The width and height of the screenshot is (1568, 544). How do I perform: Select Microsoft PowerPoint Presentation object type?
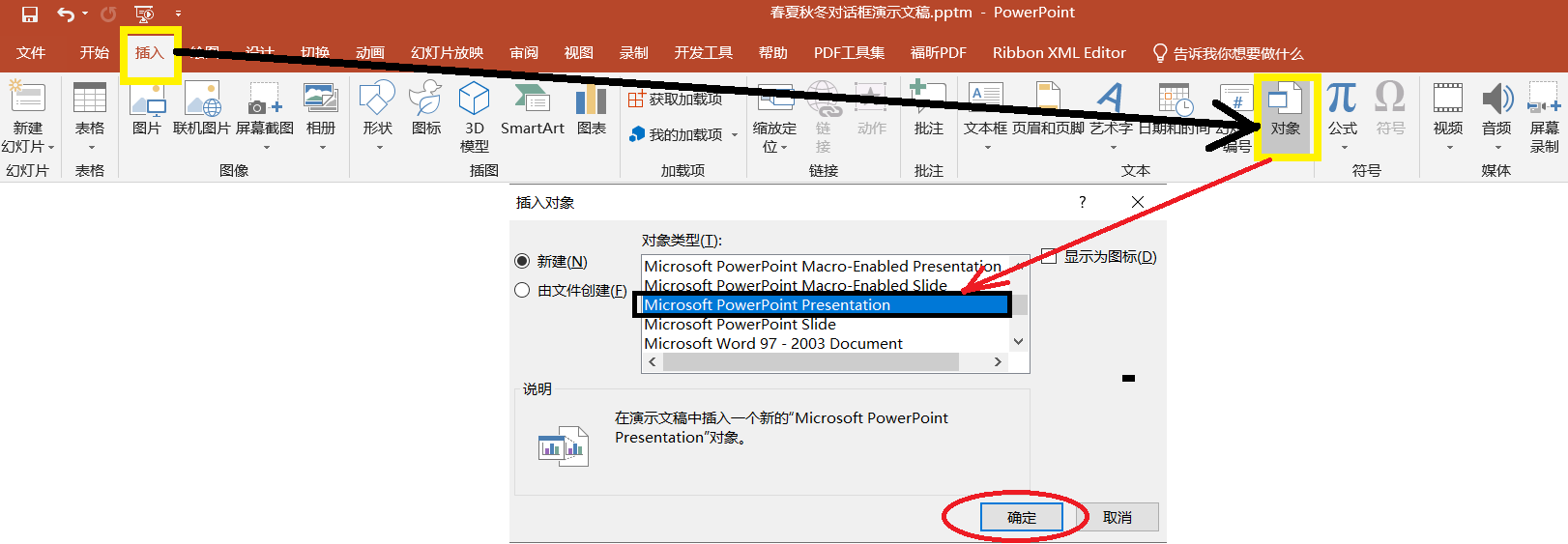click(823, 304)
